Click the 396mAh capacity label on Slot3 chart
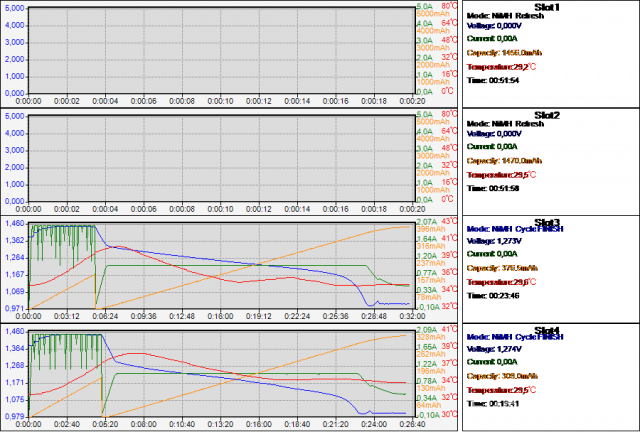The width and height of the screenshot is (640, 432). point(431,229)
